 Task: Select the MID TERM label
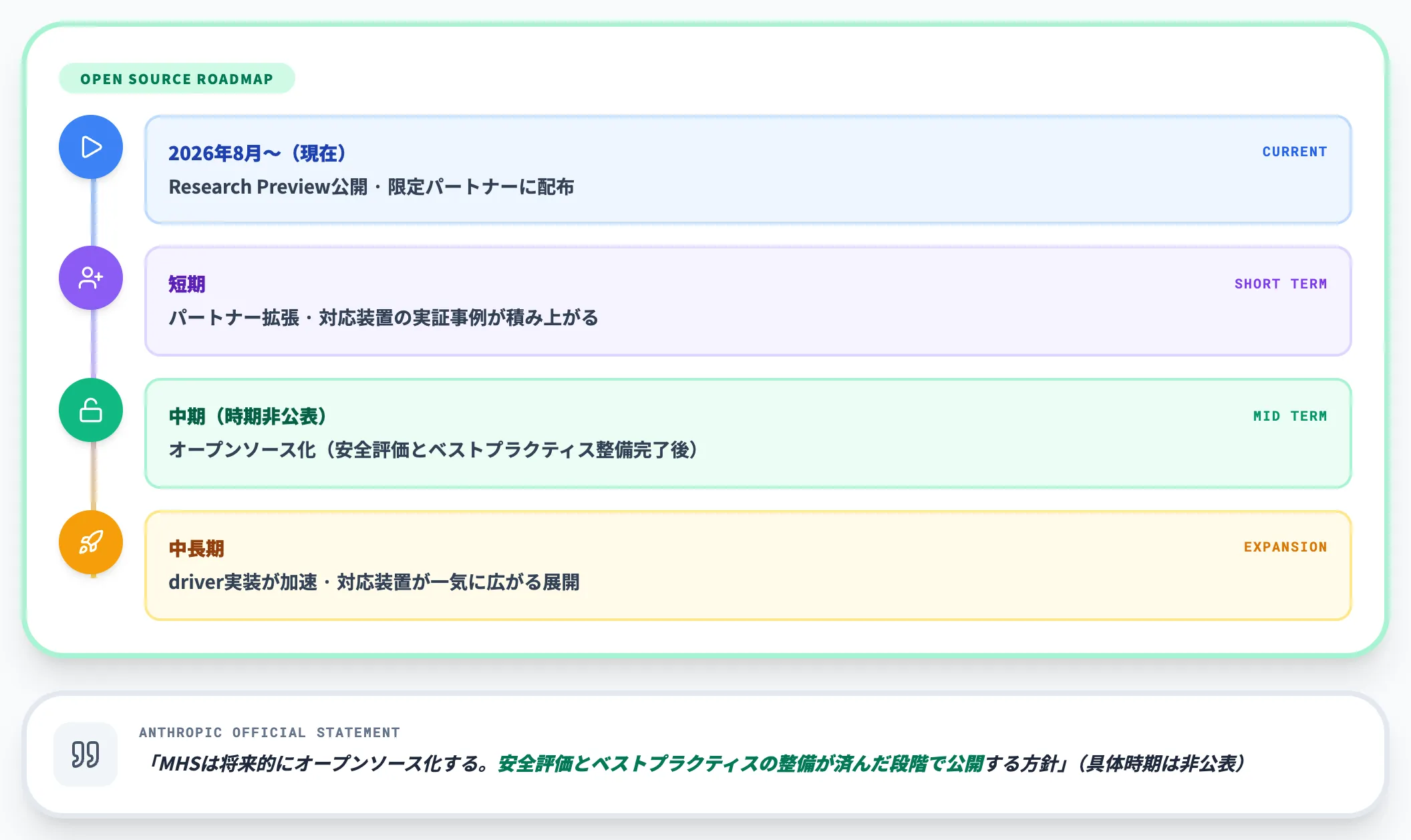point(1289,416)
